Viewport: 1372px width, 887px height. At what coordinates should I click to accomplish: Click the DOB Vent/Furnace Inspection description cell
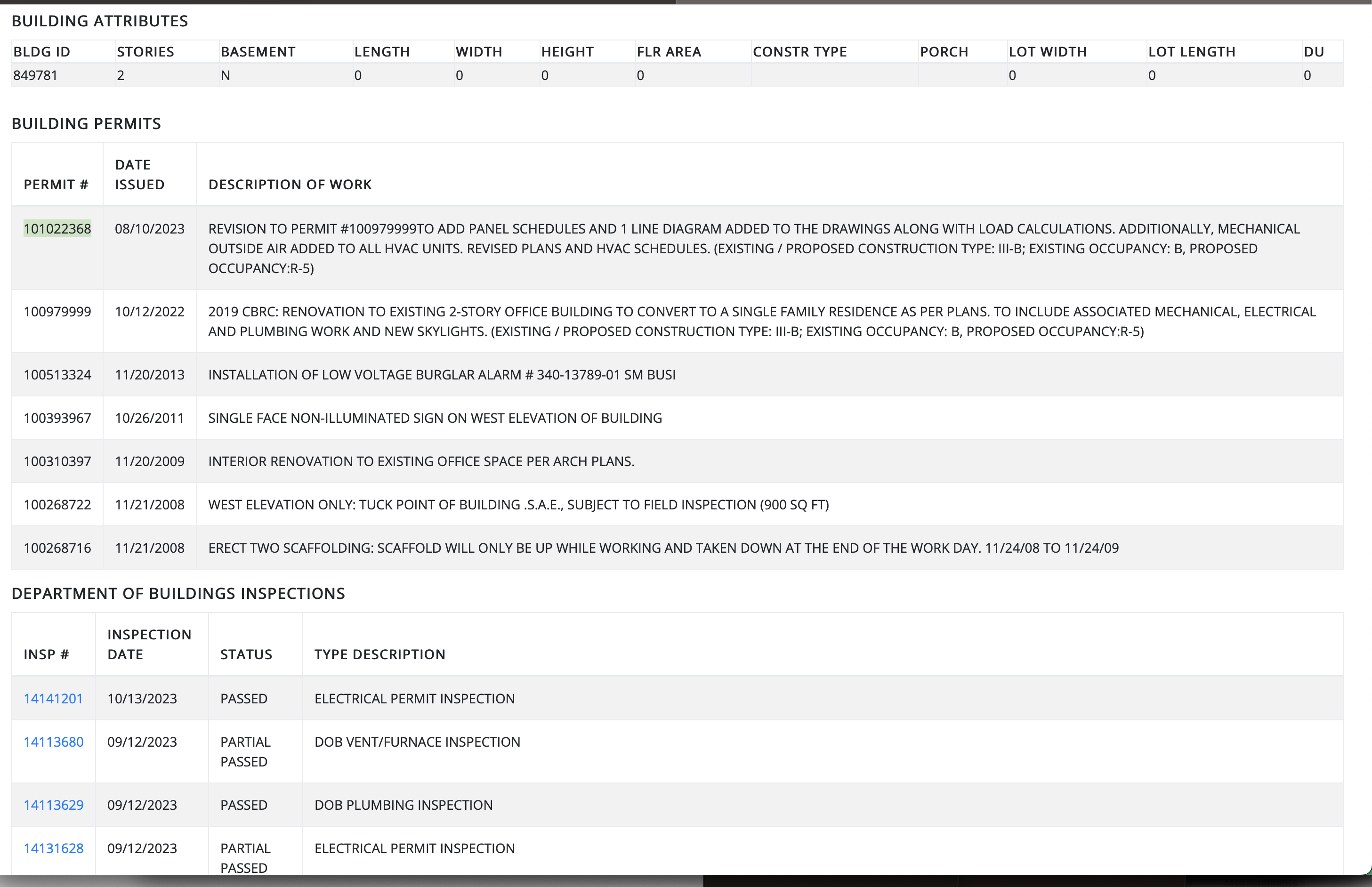point(417,742)
